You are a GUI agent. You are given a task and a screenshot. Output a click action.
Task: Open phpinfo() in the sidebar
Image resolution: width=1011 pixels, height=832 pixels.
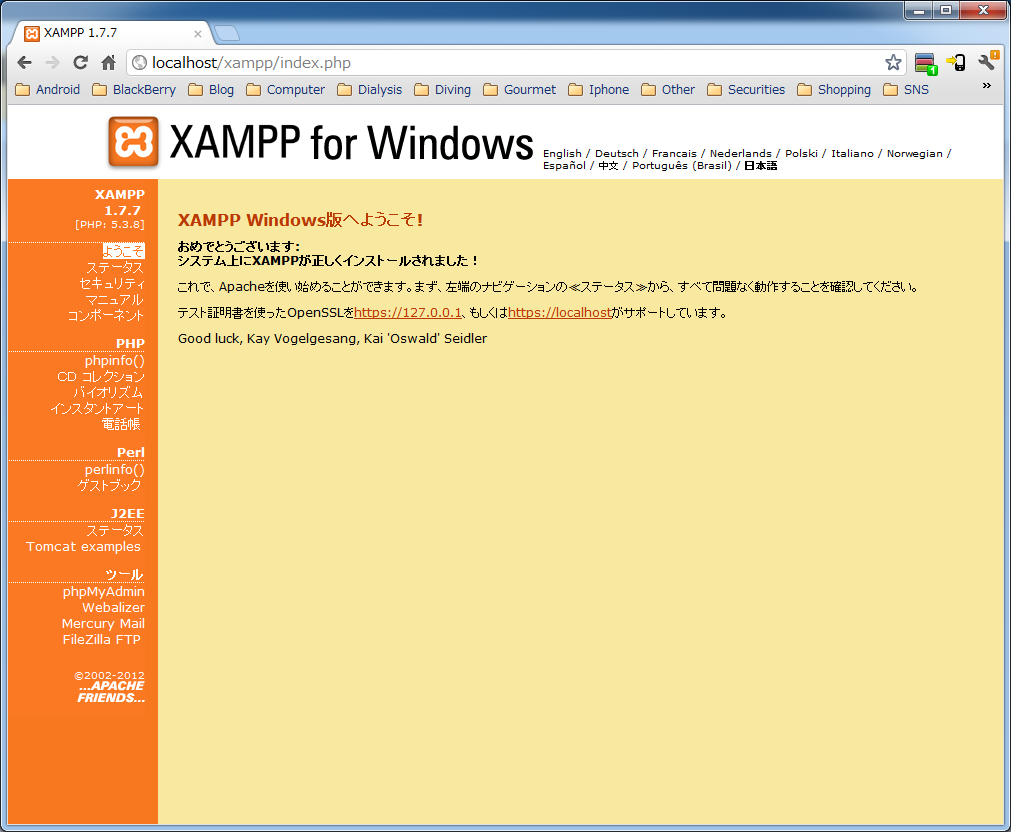tap(115, 361)
